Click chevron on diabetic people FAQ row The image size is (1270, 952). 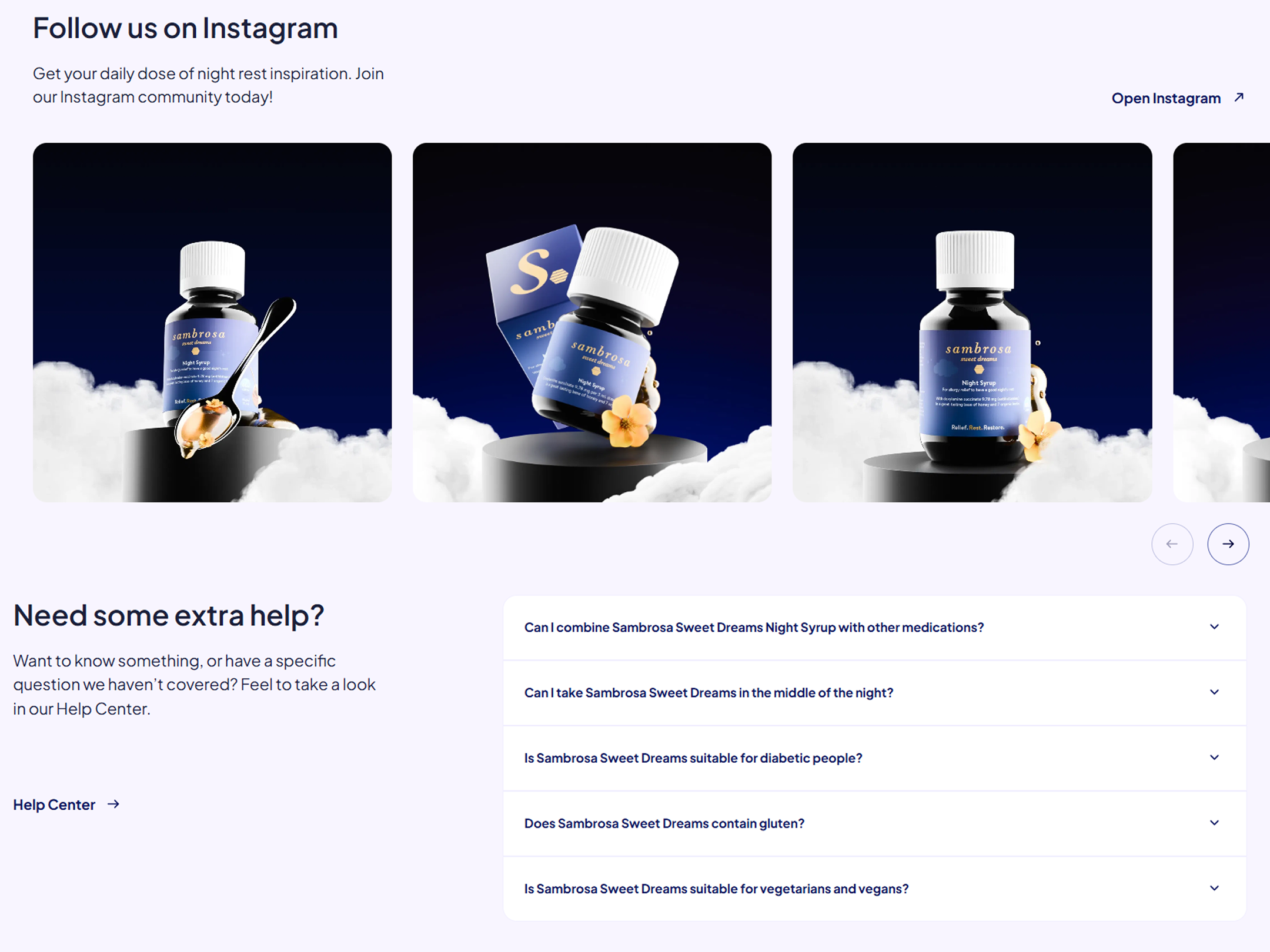click(x=1214, y=757)
